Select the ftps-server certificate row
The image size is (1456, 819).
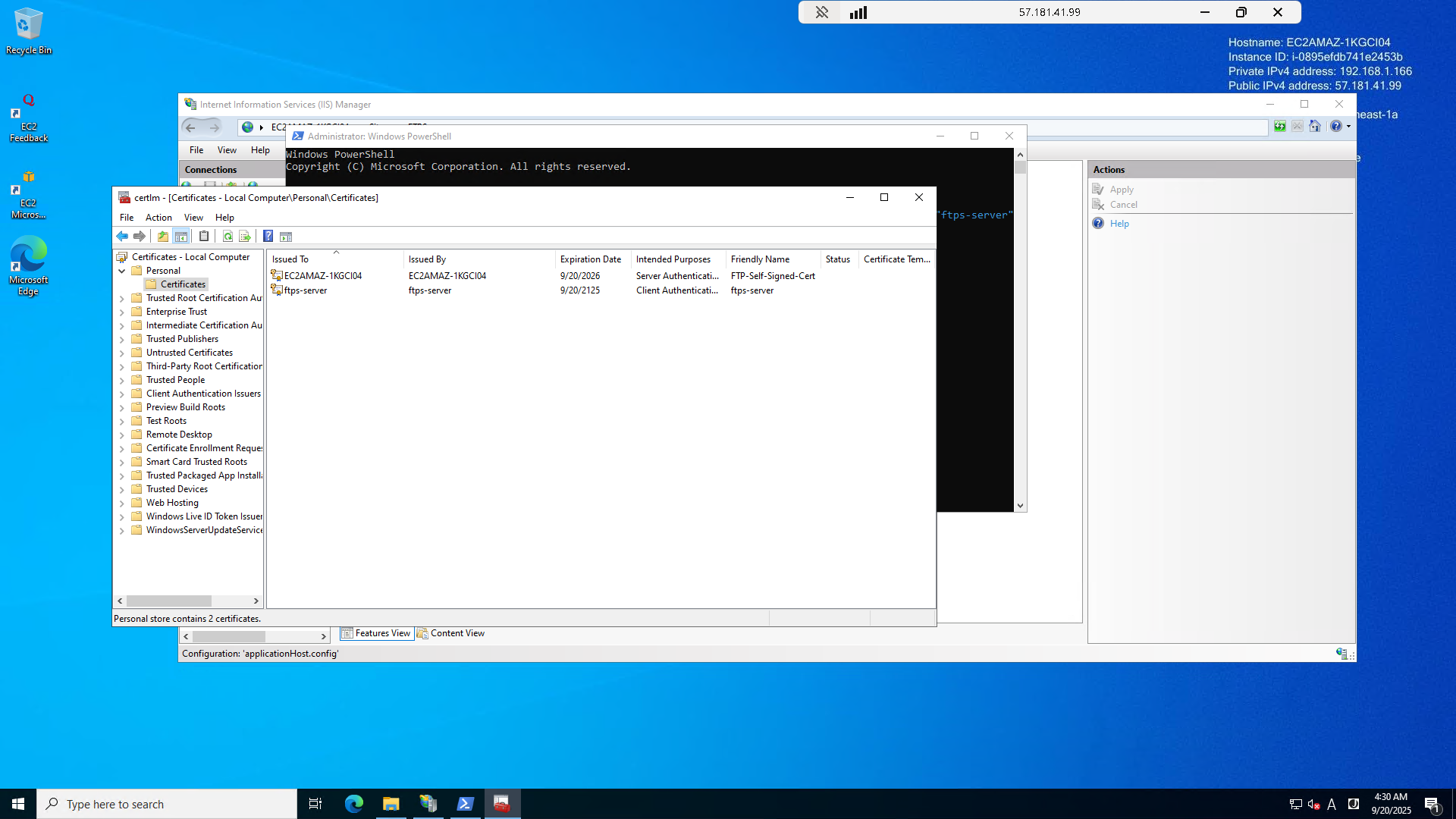(306, 290)
